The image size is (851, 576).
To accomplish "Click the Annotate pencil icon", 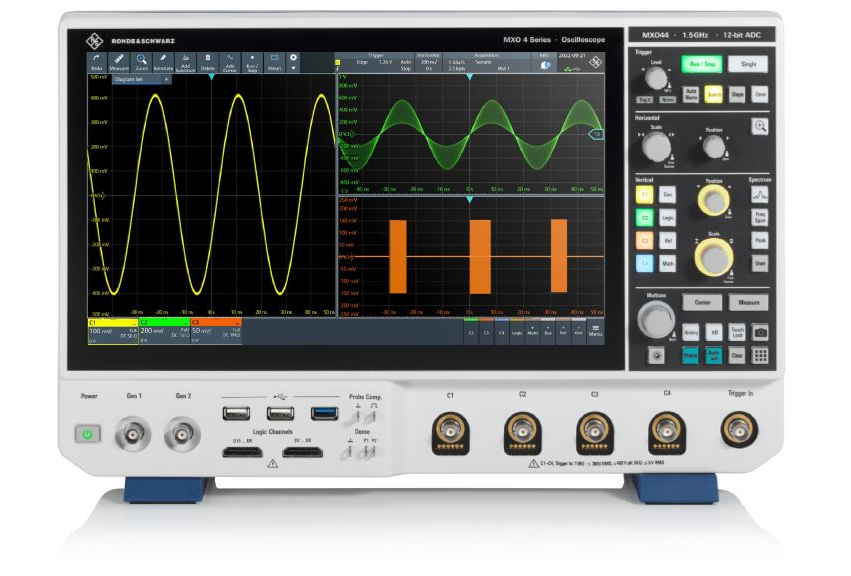I will click(x=163, y=62).
